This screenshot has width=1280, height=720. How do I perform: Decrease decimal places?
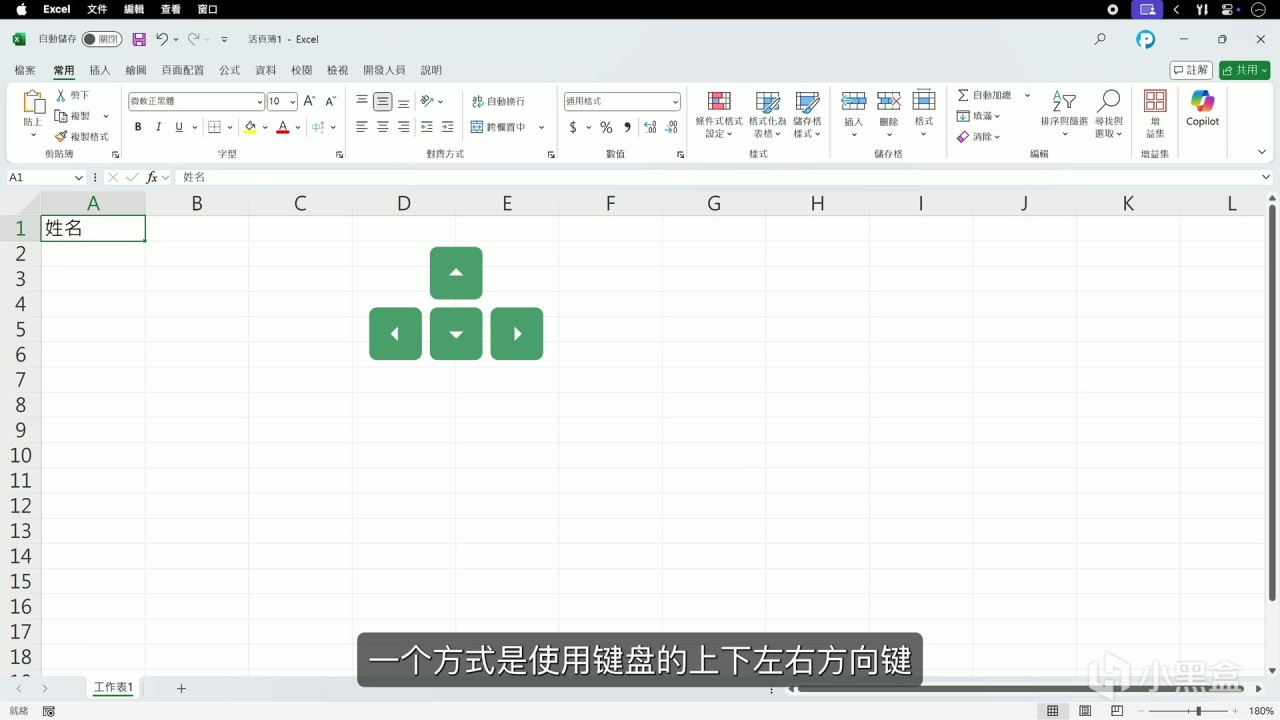click(x=670, y=127)
